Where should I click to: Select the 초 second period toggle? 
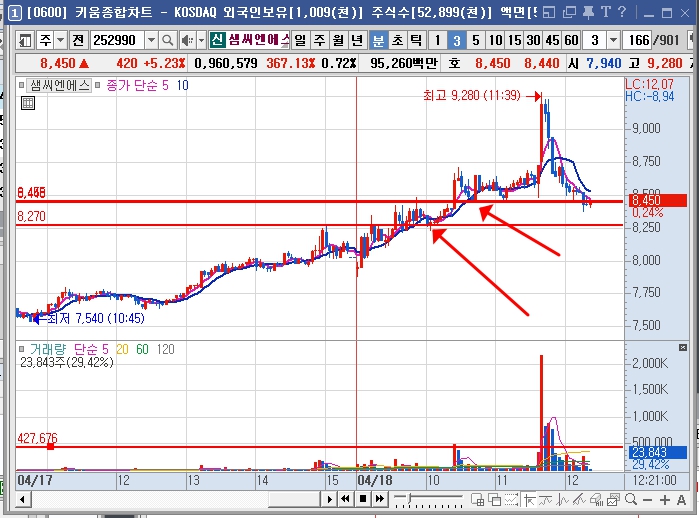pyautogui.click(x=397, y=41)
